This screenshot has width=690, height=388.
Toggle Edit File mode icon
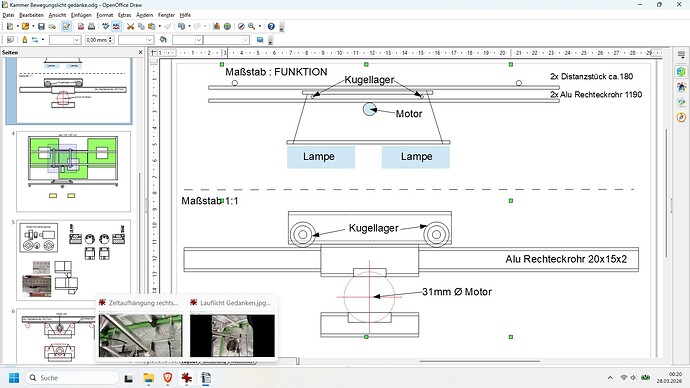click(x=66, y=26)
